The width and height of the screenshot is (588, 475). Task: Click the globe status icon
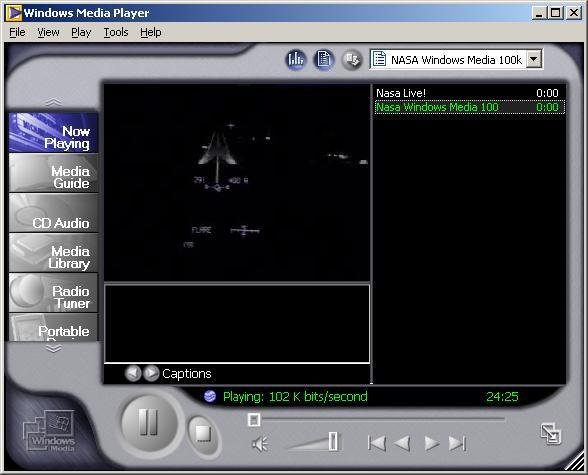pyautogui.click(x=210, y=396)
